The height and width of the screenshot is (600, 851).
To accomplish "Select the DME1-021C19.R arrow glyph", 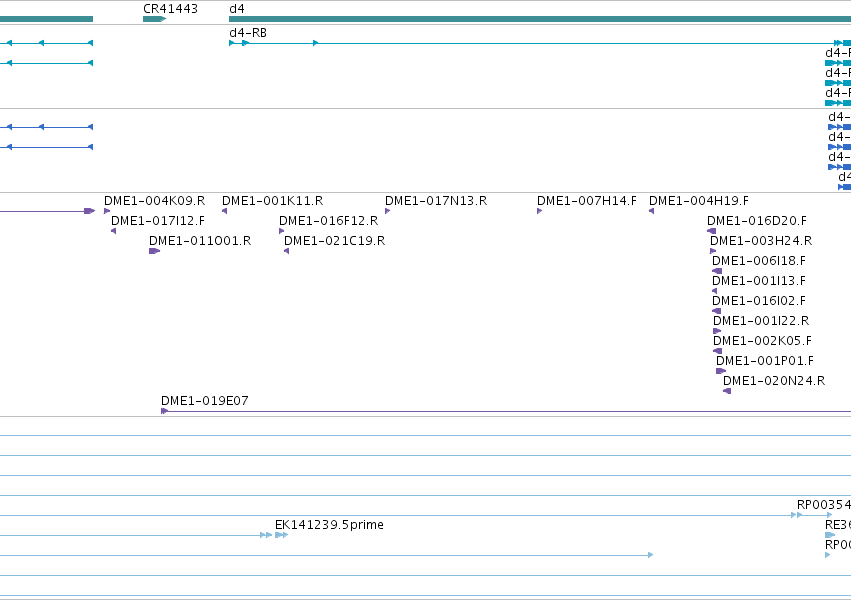I will (x=287, y=251).
